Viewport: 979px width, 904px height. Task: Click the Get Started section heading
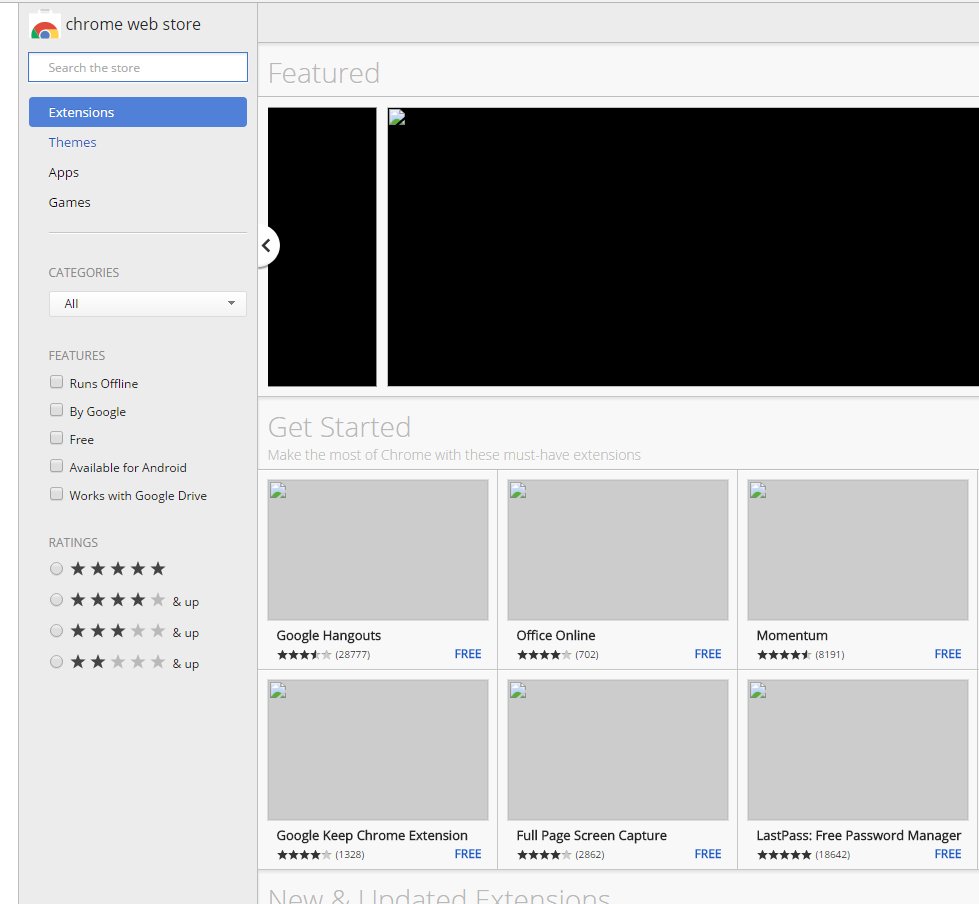(x=339, y=428)
